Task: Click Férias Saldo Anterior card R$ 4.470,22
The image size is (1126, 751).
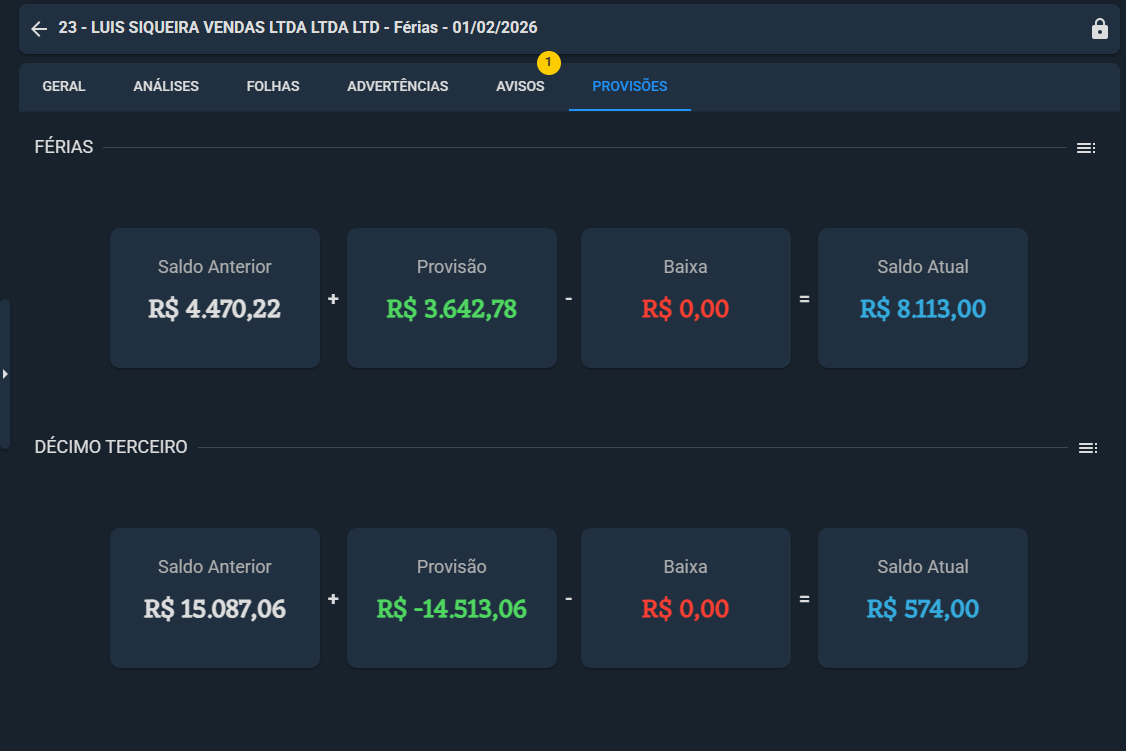Action: pos(215,298)
